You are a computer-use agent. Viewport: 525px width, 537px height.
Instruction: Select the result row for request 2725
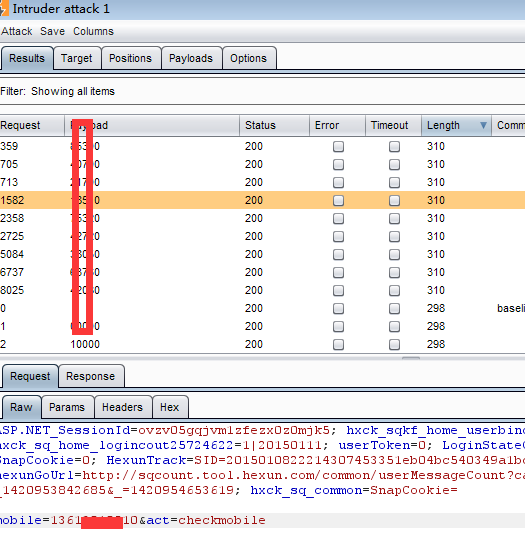point(262,236)
